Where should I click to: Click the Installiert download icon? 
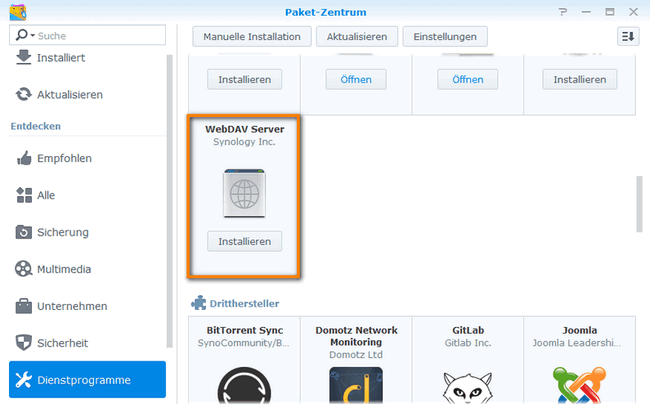coord(24,58)
